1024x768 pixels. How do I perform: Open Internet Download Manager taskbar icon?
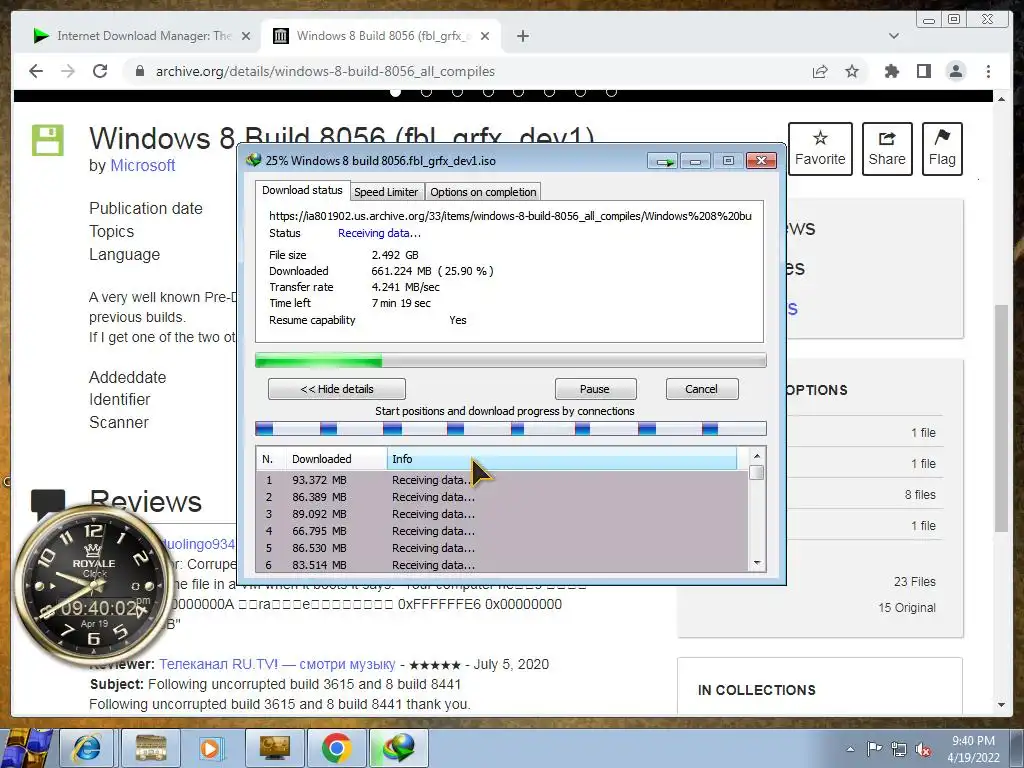click(x=398, y=748)
